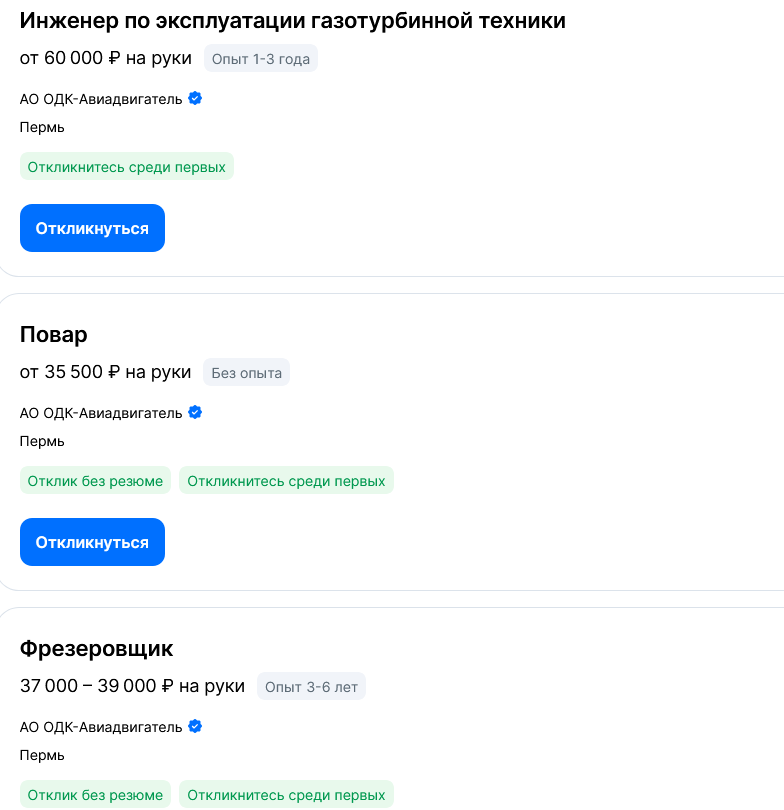Image resolution: width=784 pixels, height=810 pixels.
Task: Click Отклик без резюме tag in Повар card
Action: (x=95, y=480)
